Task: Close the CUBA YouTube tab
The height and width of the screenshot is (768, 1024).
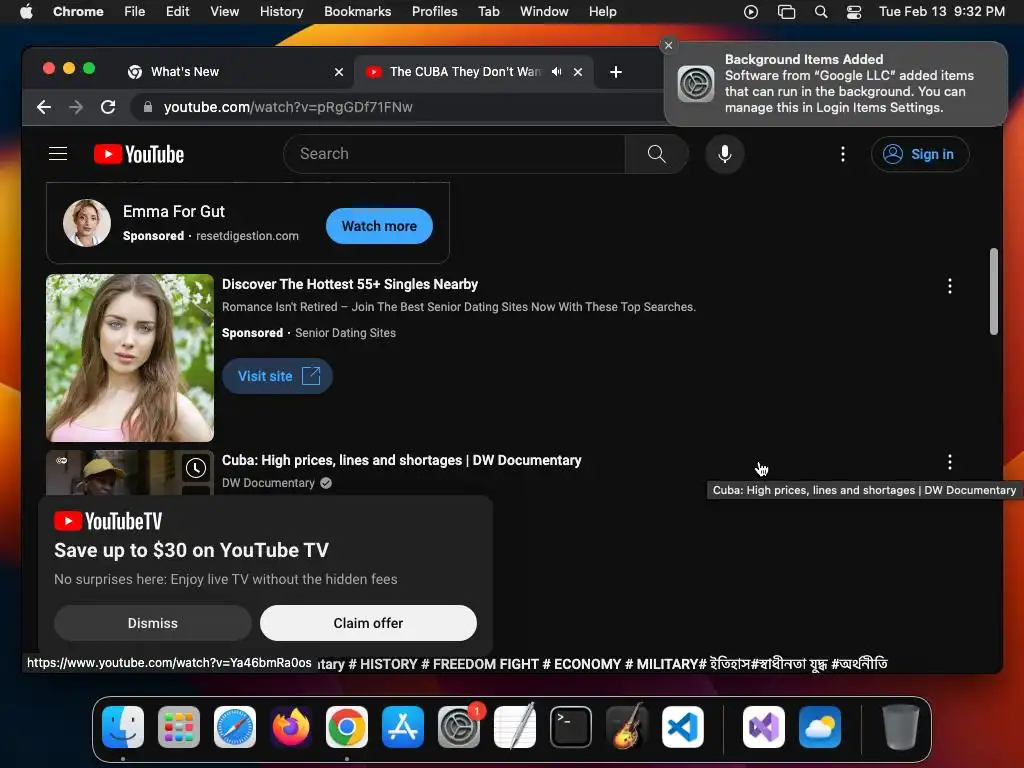Action: pyautogui.click(x=578, y=72)
